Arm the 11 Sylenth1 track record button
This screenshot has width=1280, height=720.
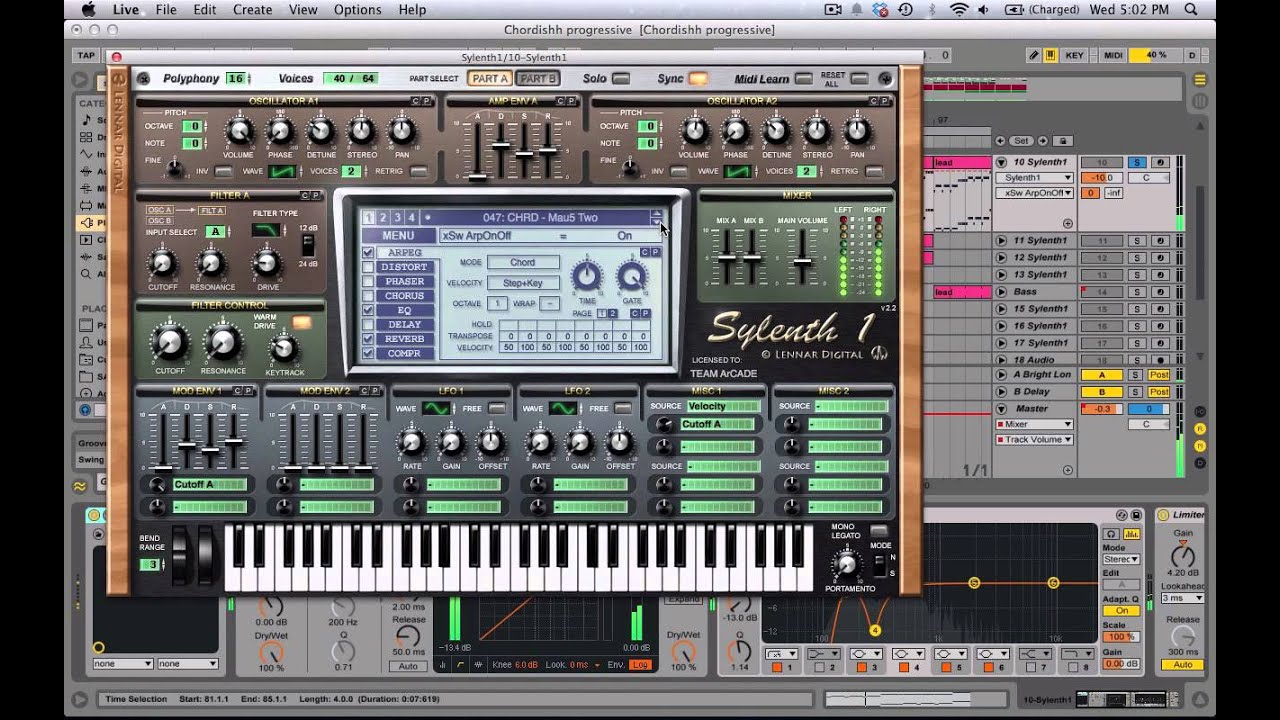(x=1160, y=241)
